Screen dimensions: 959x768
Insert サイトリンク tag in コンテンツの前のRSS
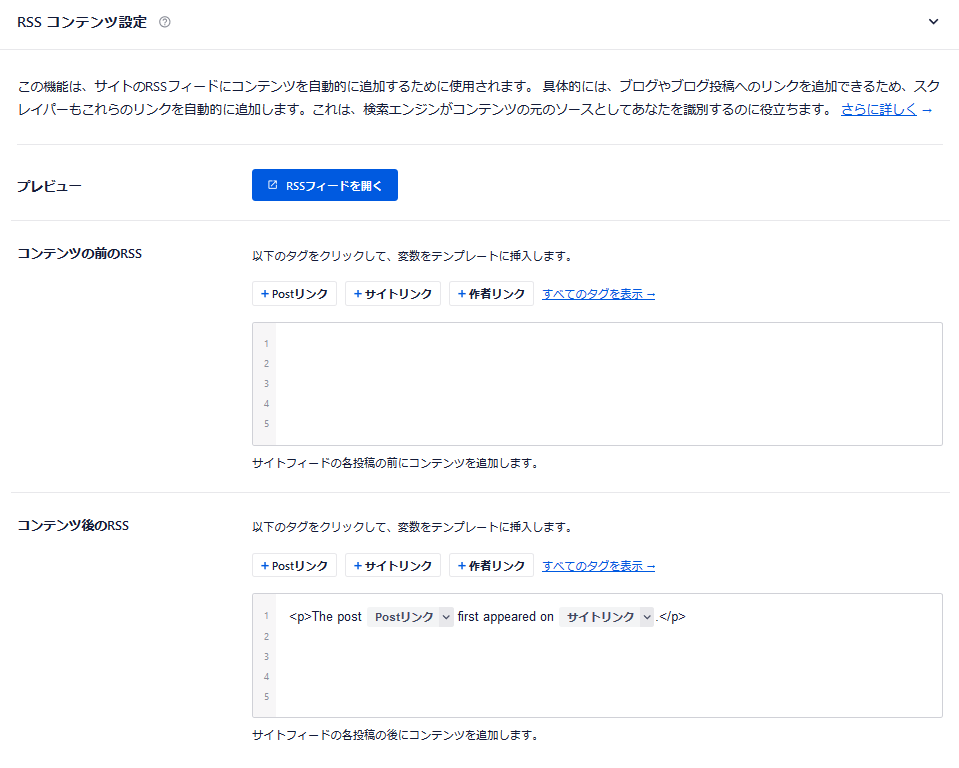392,294
